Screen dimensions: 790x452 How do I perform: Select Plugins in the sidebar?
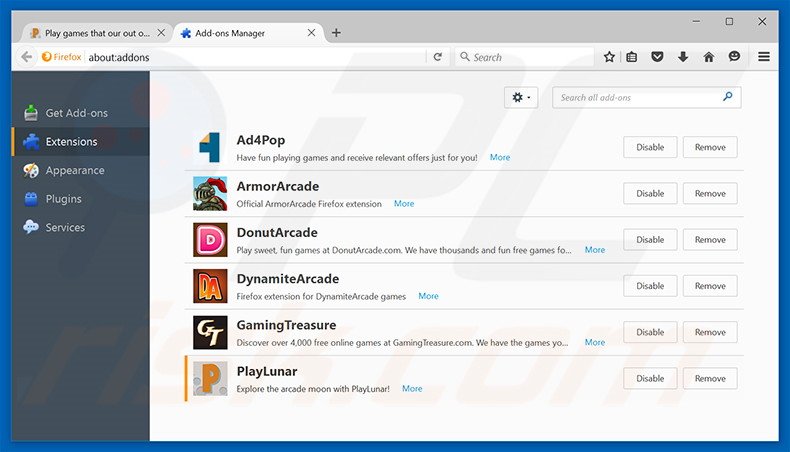tap(64, 199)
